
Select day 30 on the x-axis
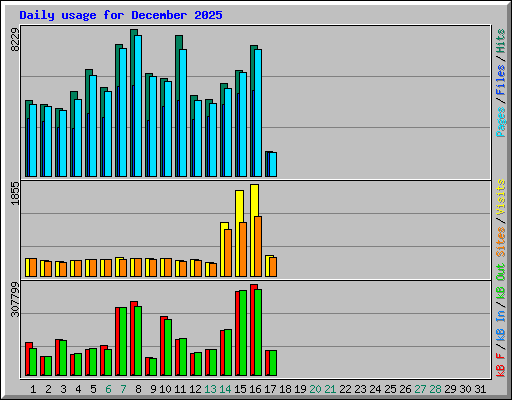coord(465,389)
